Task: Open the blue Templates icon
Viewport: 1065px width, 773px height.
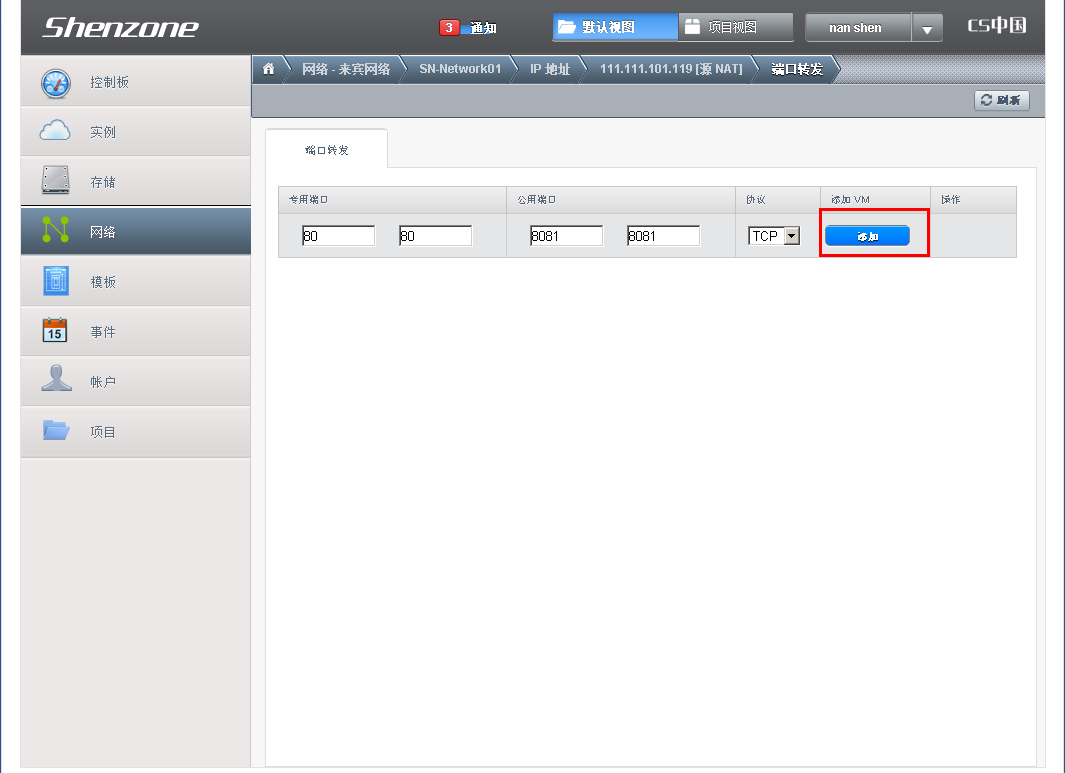Action: coord(55,281)
